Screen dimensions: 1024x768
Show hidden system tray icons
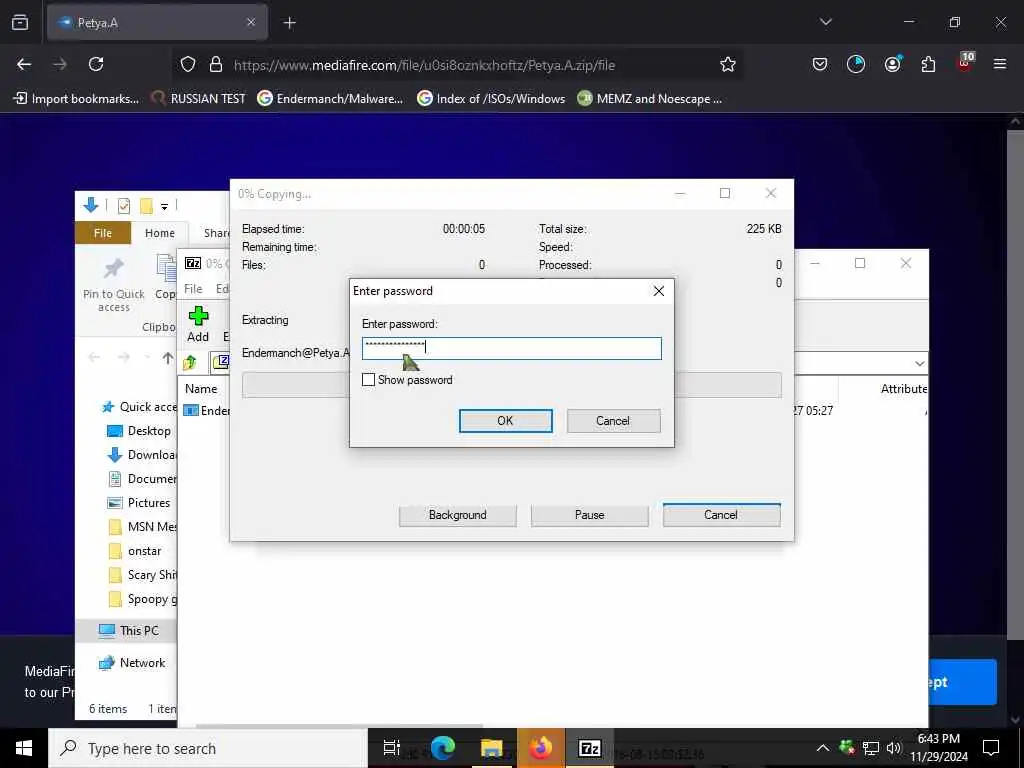click(x=823, y=748)
